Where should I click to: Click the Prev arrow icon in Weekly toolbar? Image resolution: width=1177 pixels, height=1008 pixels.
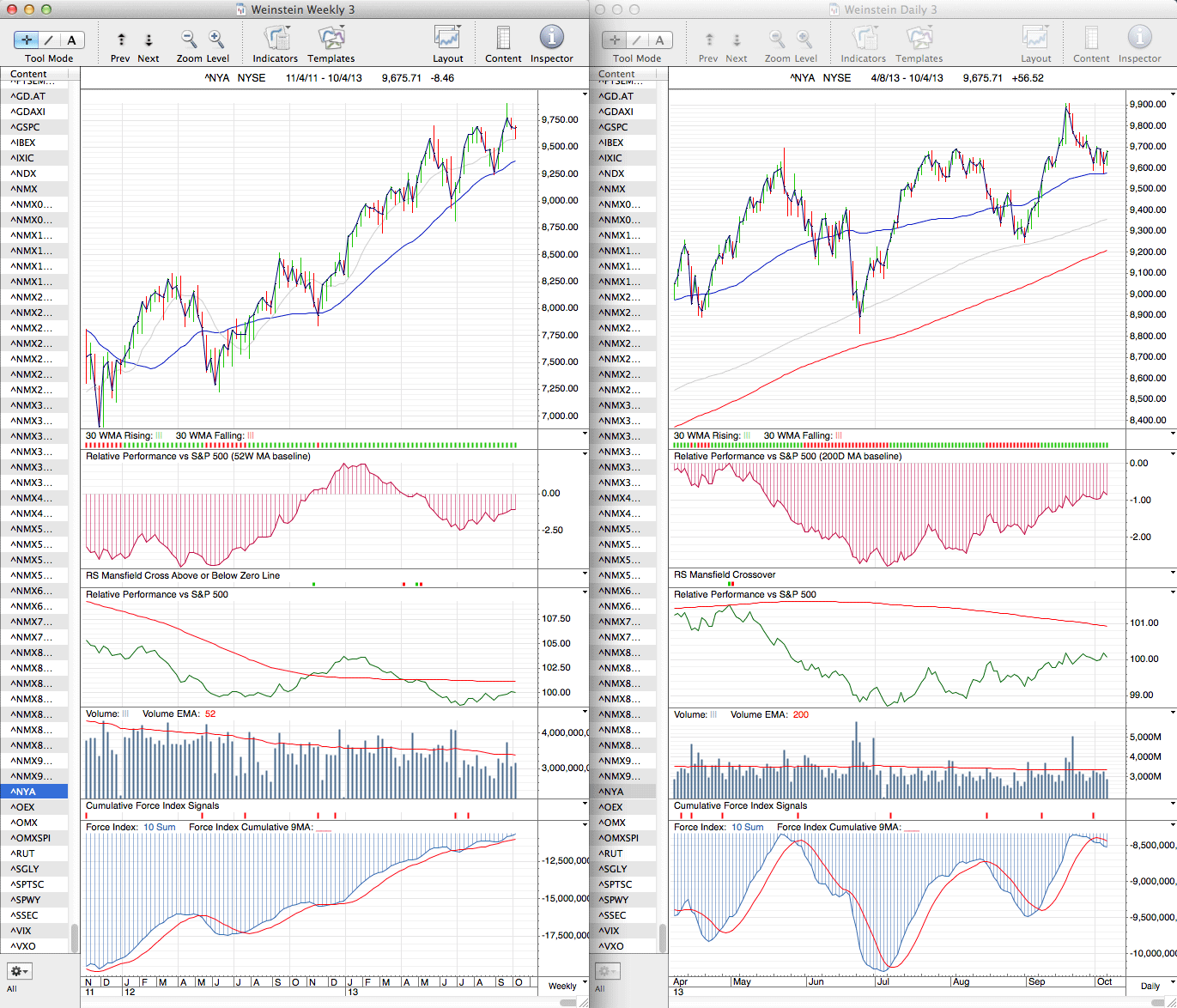pos(121,39)
